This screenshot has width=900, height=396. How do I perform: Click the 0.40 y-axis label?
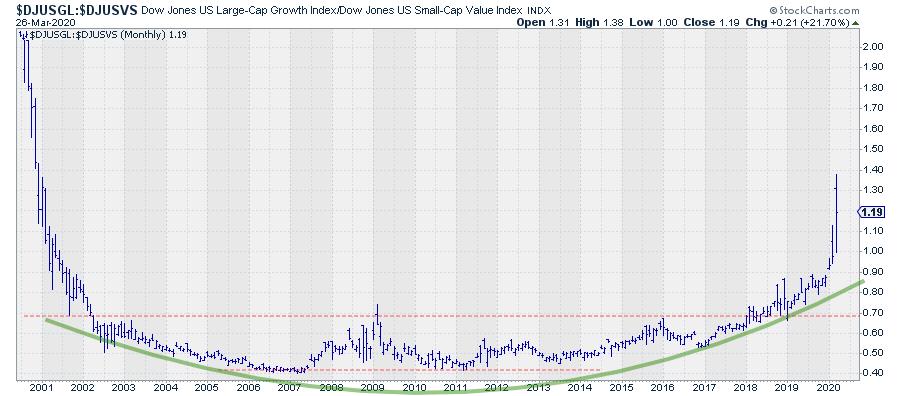click(x=872, y=374)
